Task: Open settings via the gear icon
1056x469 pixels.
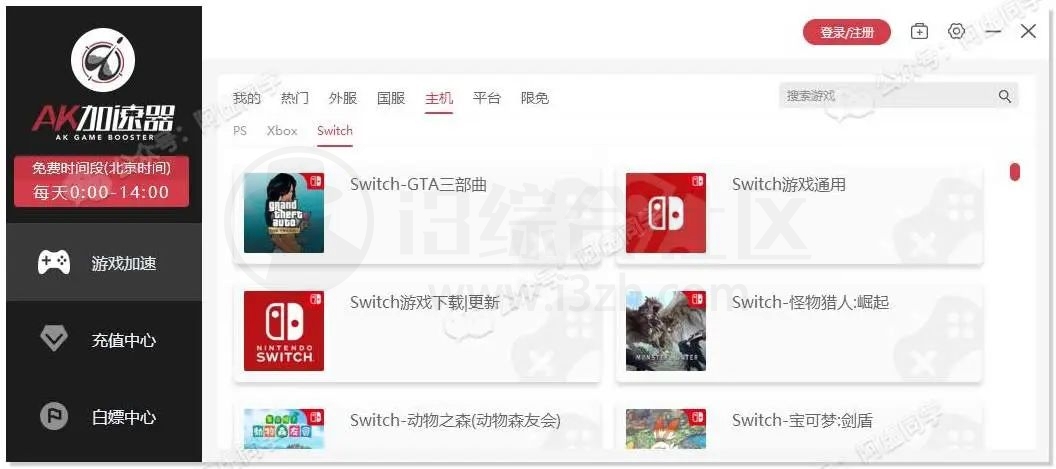Action: [x=956, y=32]
